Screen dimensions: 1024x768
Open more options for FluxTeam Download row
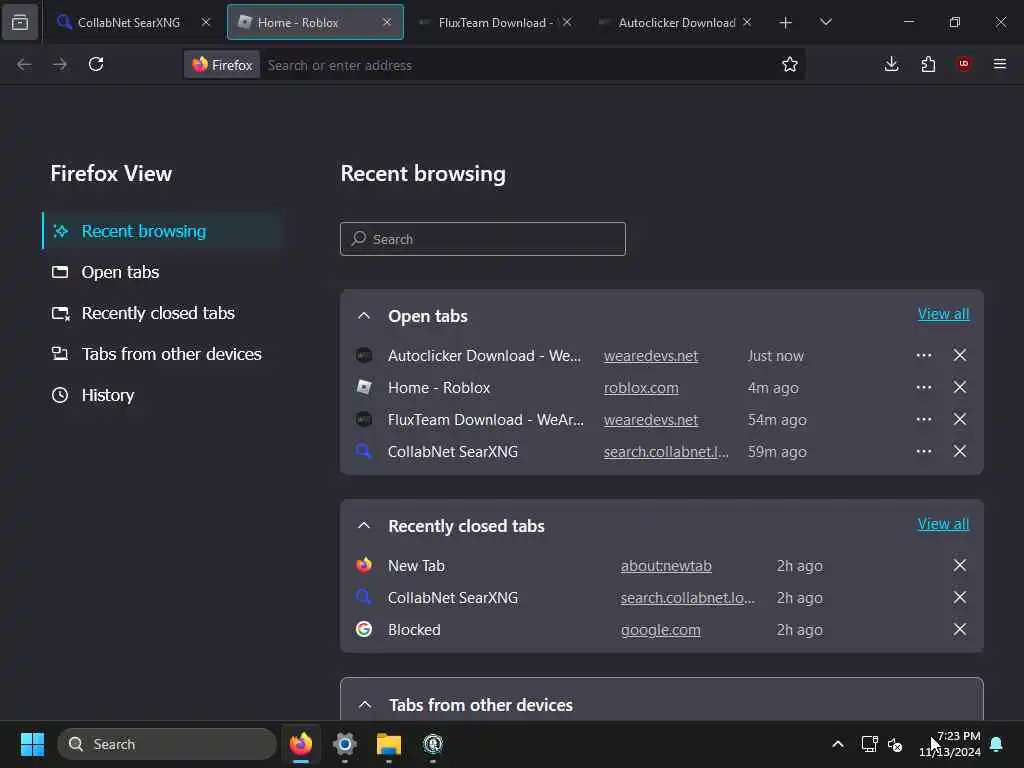923,419
